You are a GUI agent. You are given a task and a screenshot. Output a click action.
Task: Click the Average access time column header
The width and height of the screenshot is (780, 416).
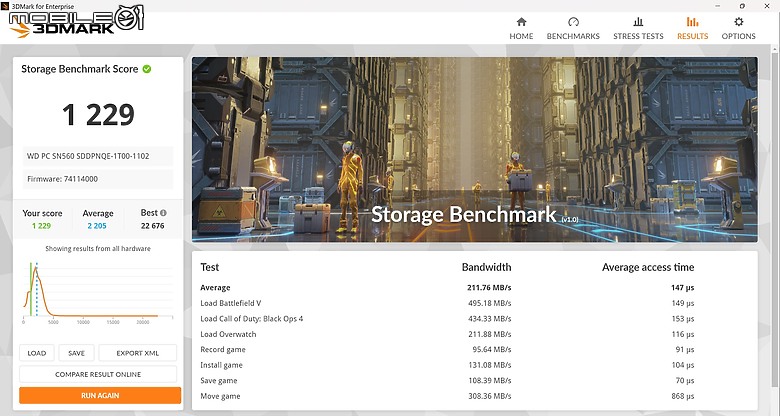(648, 267)
